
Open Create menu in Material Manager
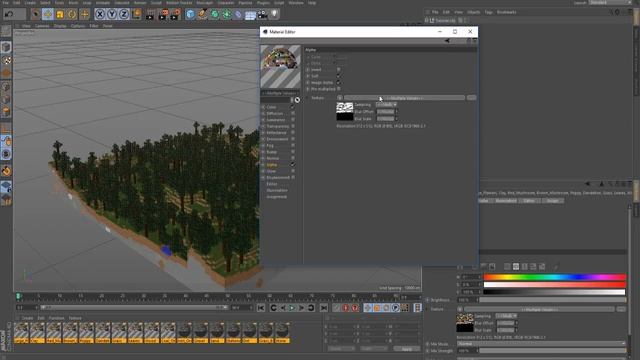click(x=27, y=318)
